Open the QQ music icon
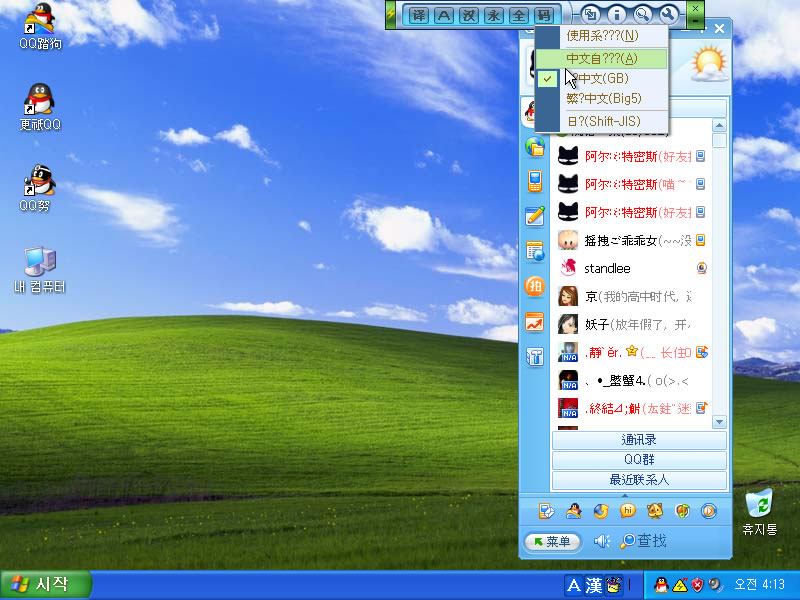The width and height of the screenshot is (800, 600). point(682,511)
